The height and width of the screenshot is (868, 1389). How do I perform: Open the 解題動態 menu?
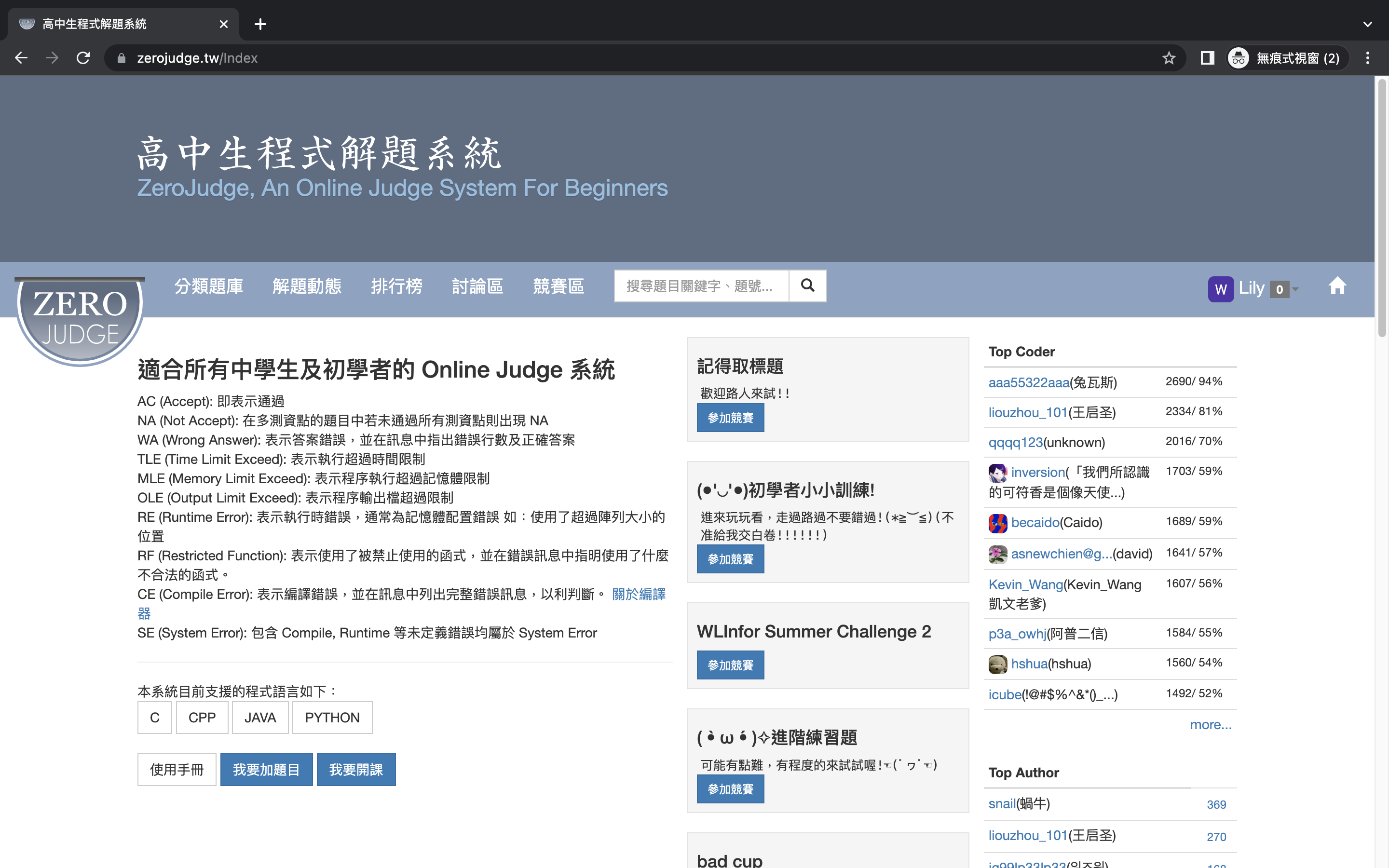pos(307,286)
